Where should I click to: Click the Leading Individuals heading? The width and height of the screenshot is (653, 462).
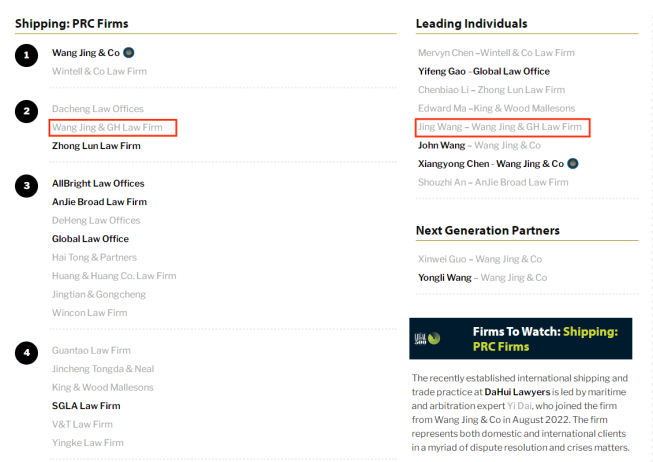pyautogui.click(x=471, y=24)
